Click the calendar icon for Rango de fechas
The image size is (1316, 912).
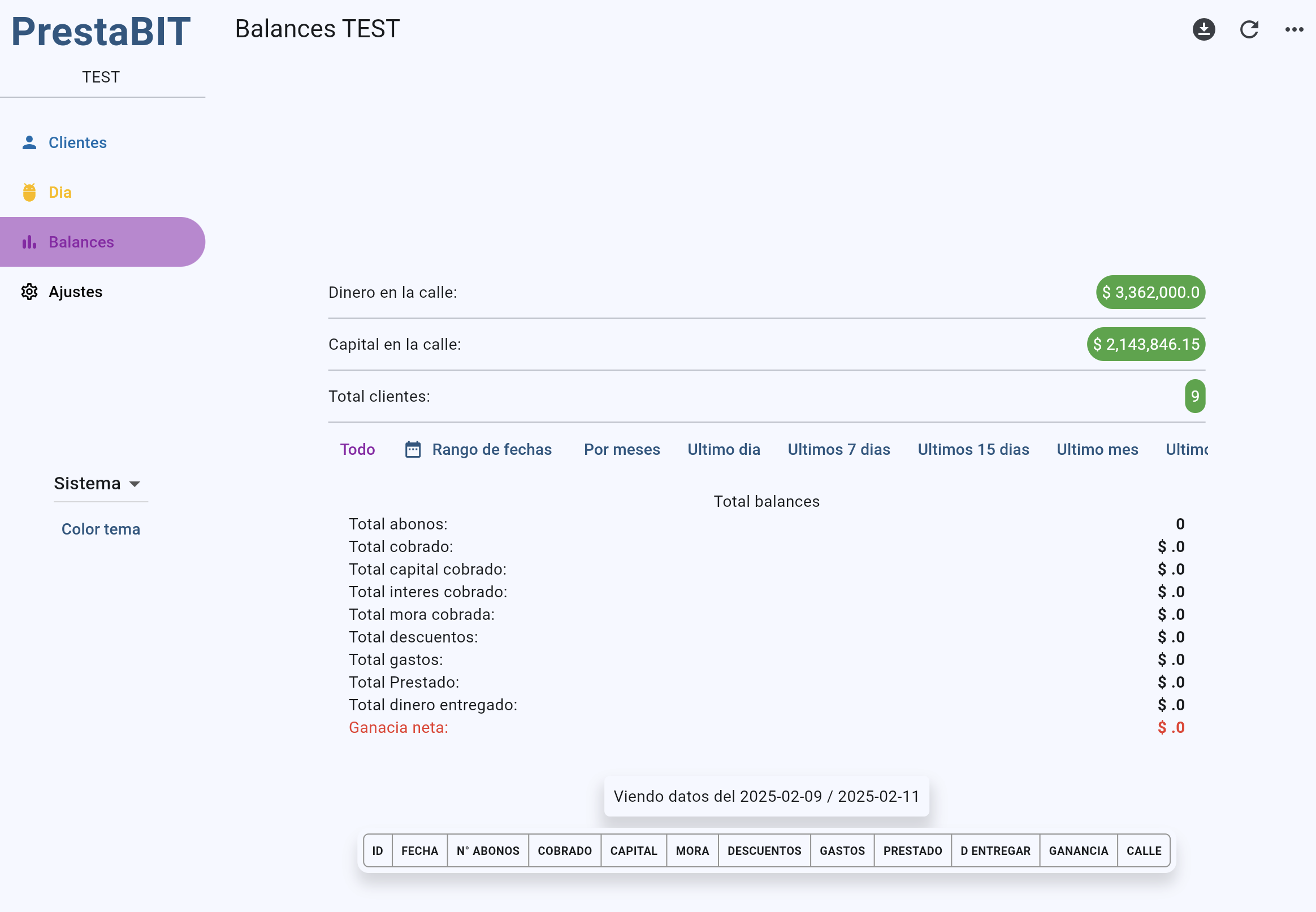413,449
